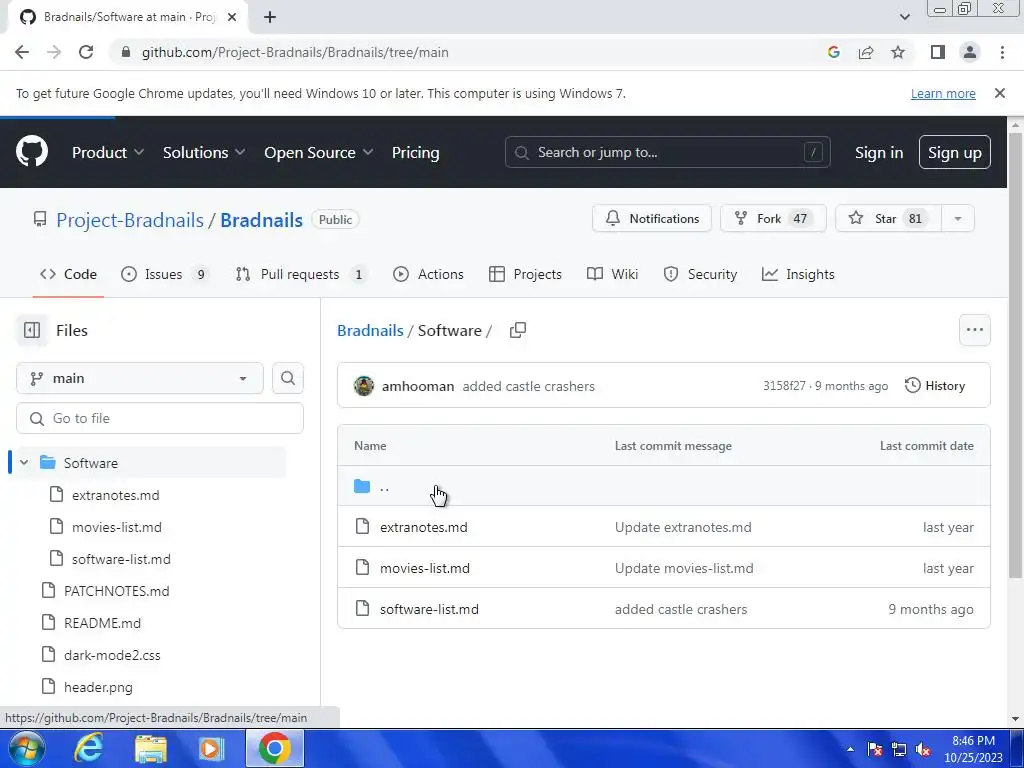Open the main branch selector dropdown
Viewport: 1024px width, 768px height.
[x=140, y=378]
